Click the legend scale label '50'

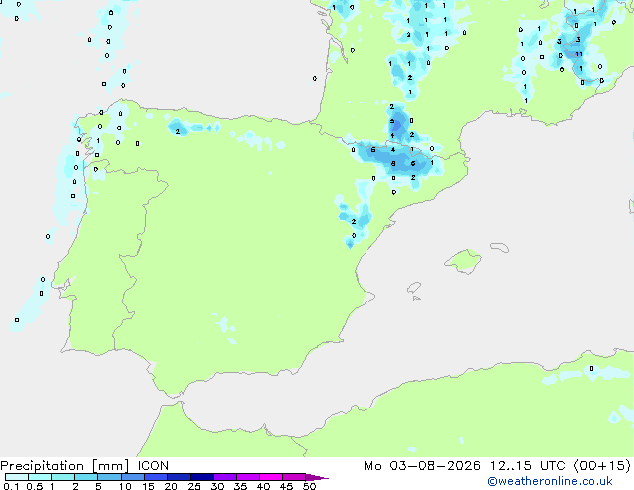click(x=309, y=486)
